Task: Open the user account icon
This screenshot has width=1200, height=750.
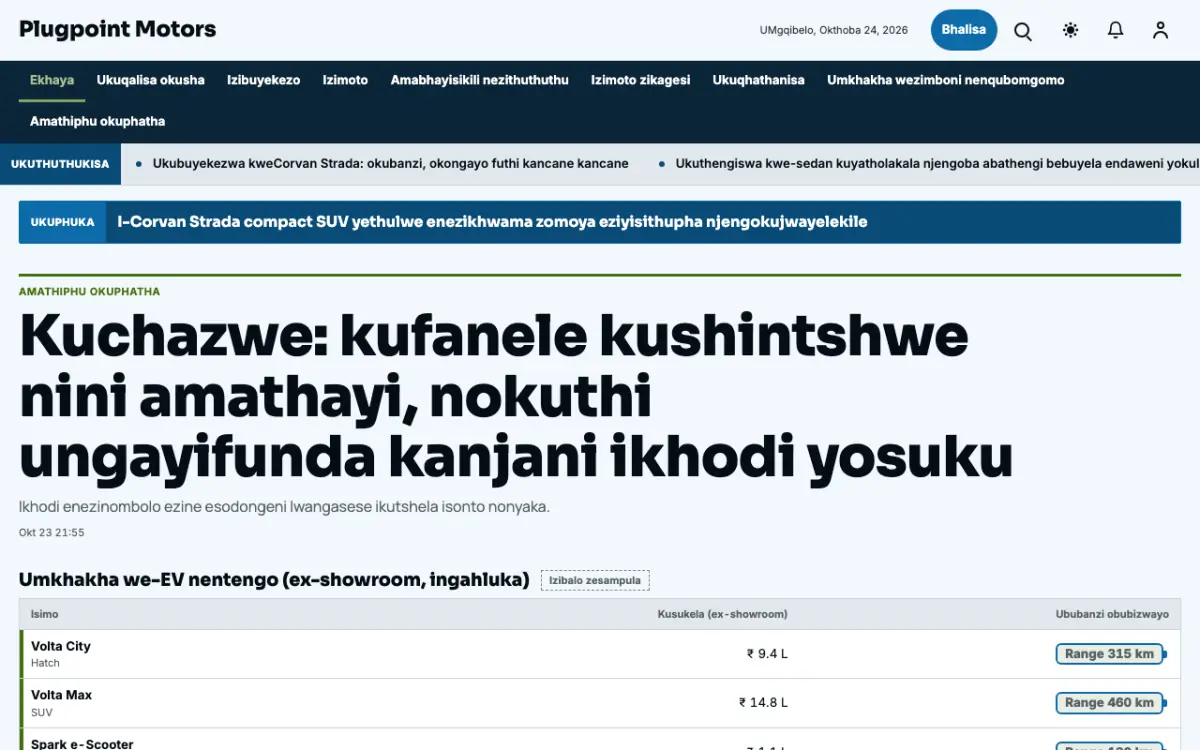Action: 1160,31
